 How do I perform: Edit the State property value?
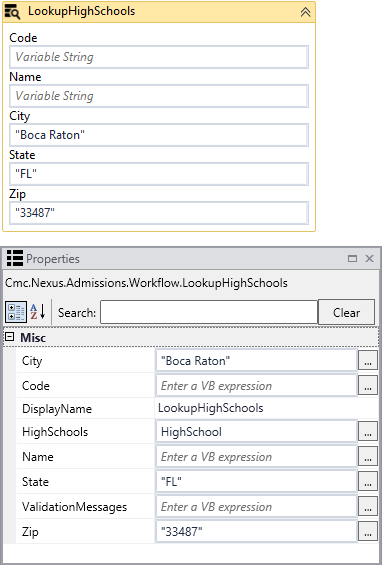click(256, 482)
